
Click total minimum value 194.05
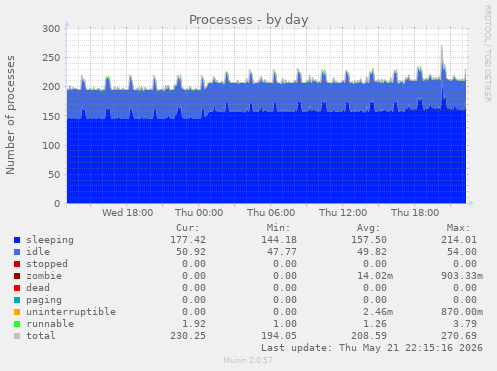point(279,336)
